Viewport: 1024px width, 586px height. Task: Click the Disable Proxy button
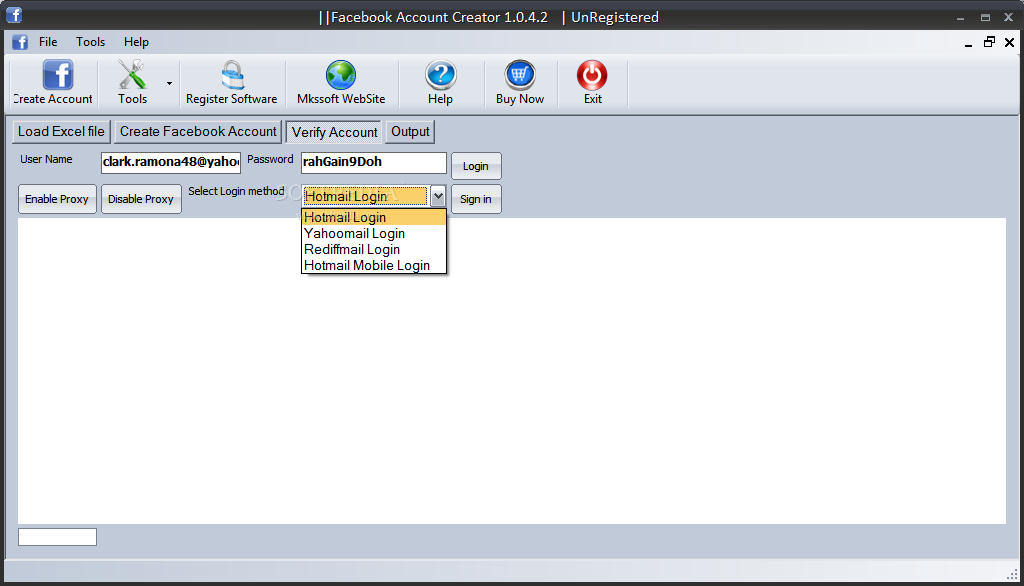pyautogui.click(x=141, y=199)
